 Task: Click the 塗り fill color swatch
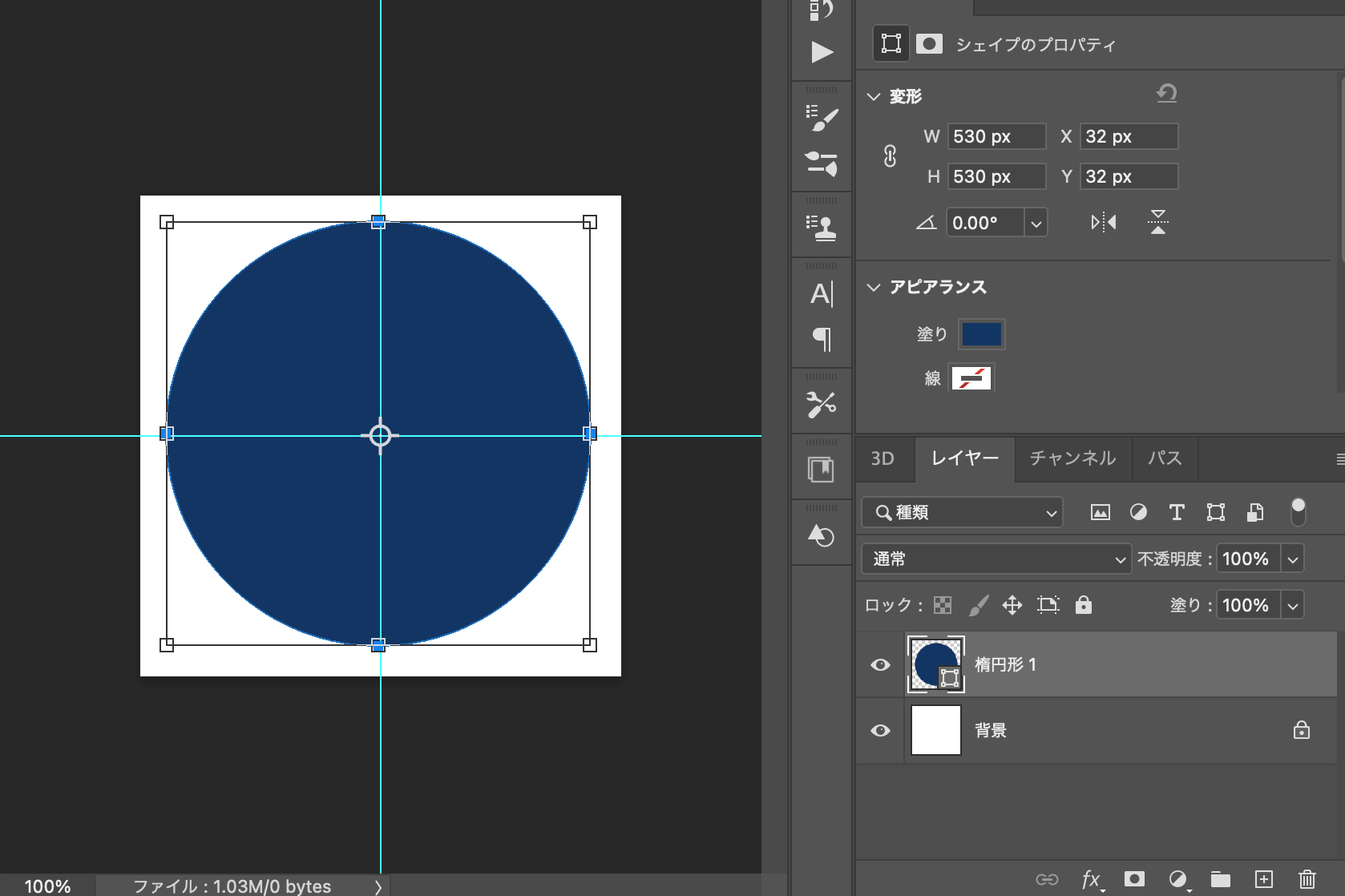(x=981, y=334)
